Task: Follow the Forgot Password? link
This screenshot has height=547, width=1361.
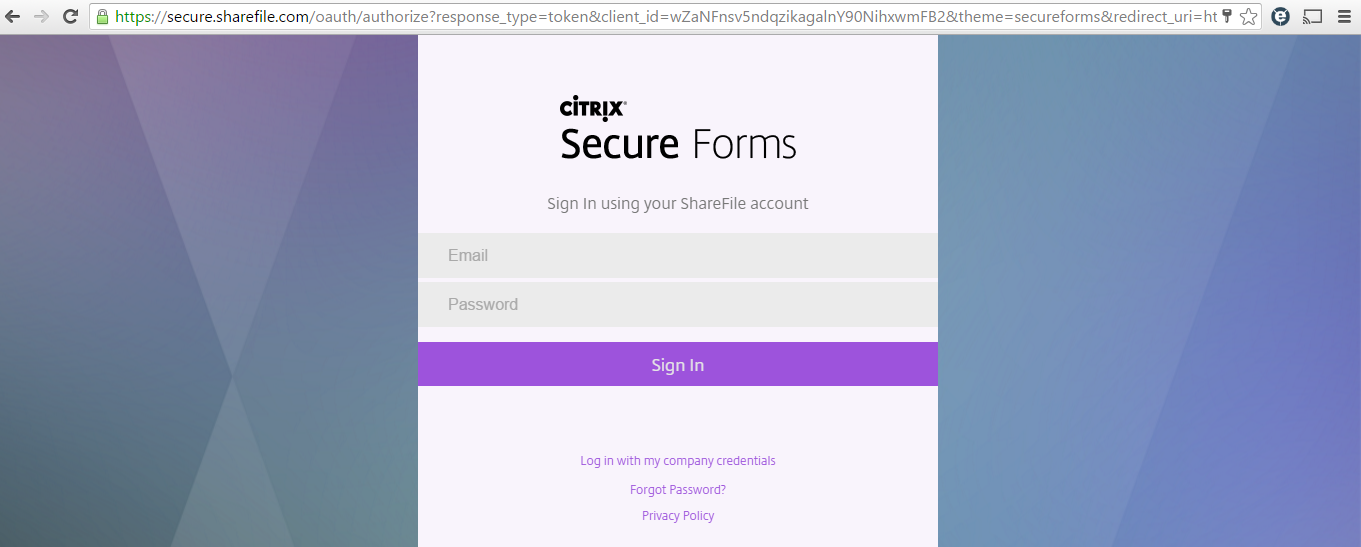Action: tap(678, 490)
